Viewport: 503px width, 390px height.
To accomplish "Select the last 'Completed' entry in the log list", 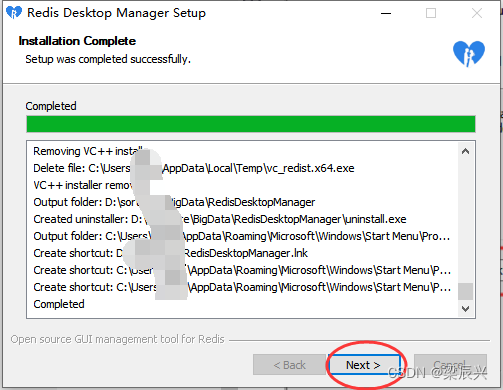I will tap(242, 304).
